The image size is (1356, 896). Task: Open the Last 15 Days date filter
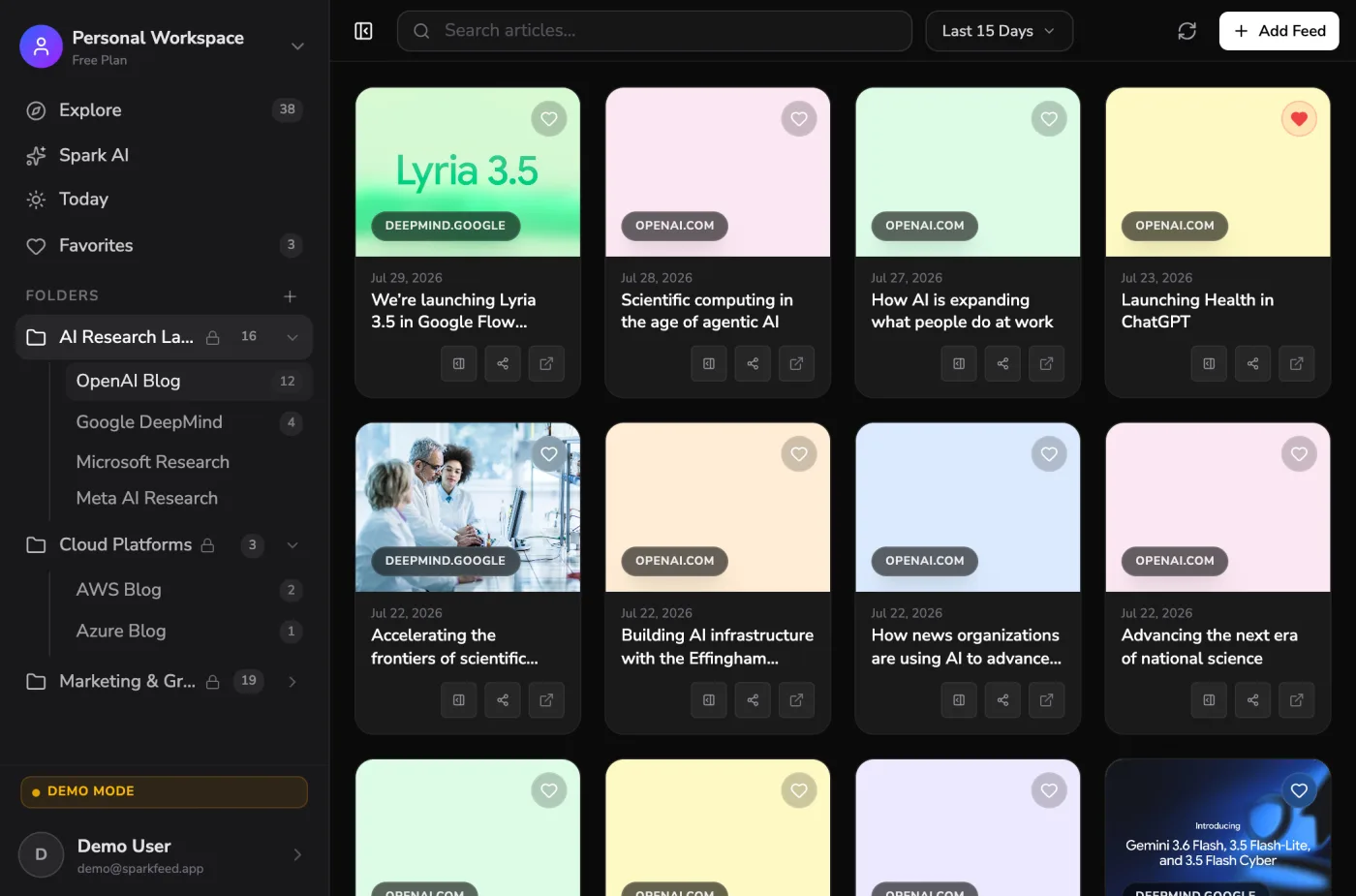1000,31
